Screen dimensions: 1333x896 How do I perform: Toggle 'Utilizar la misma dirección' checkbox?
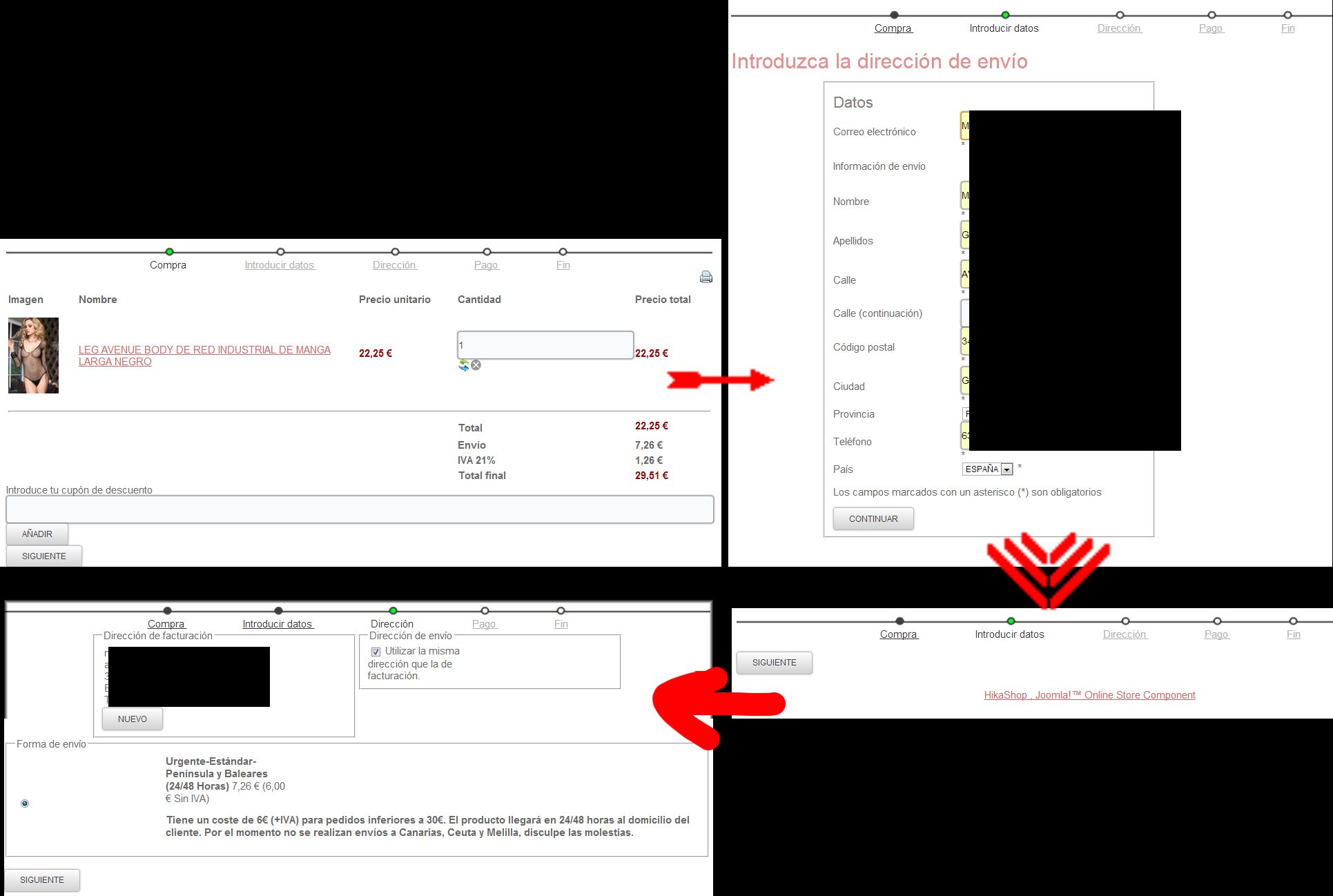[x=376, y=652]
